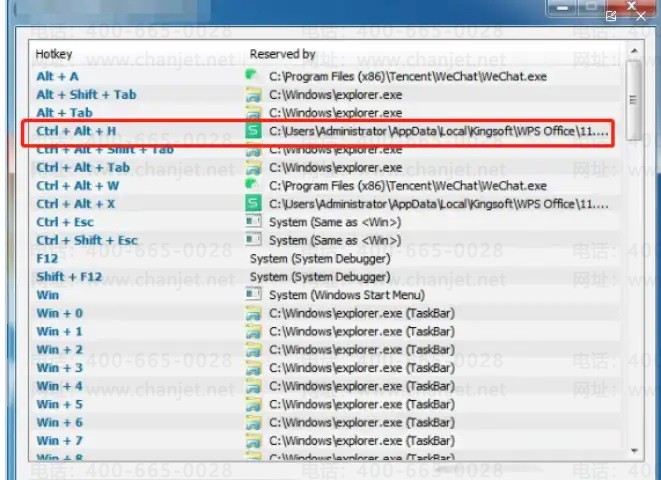Select the Alt + Tab hotkey
The image size is (661, 480).
point(64,113)
